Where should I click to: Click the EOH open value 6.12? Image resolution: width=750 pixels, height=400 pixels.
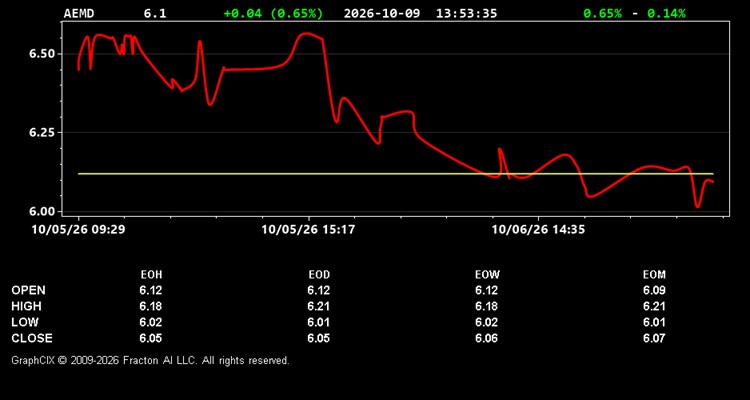pyautogui.click(x=151, y=290)
